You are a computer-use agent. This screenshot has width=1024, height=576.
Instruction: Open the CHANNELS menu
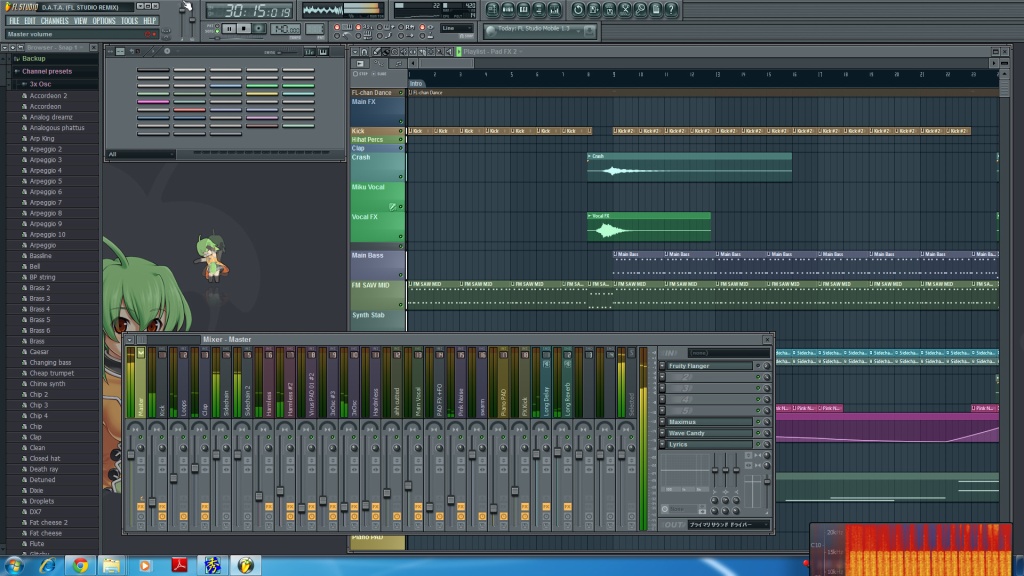click(x=55, y=21)
